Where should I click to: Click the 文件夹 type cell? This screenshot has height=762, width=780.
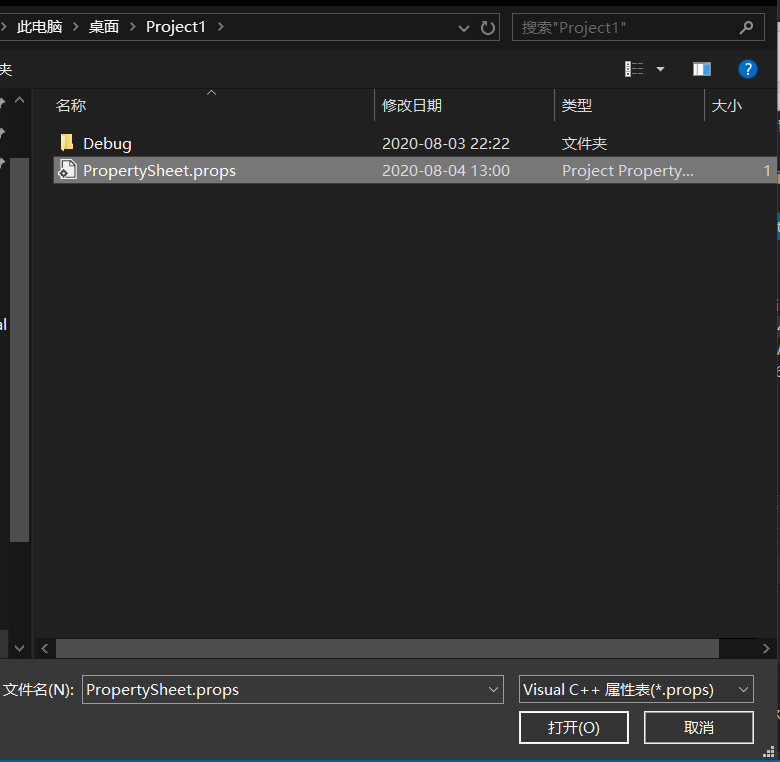pyautogui.click(x=585, y=144)
